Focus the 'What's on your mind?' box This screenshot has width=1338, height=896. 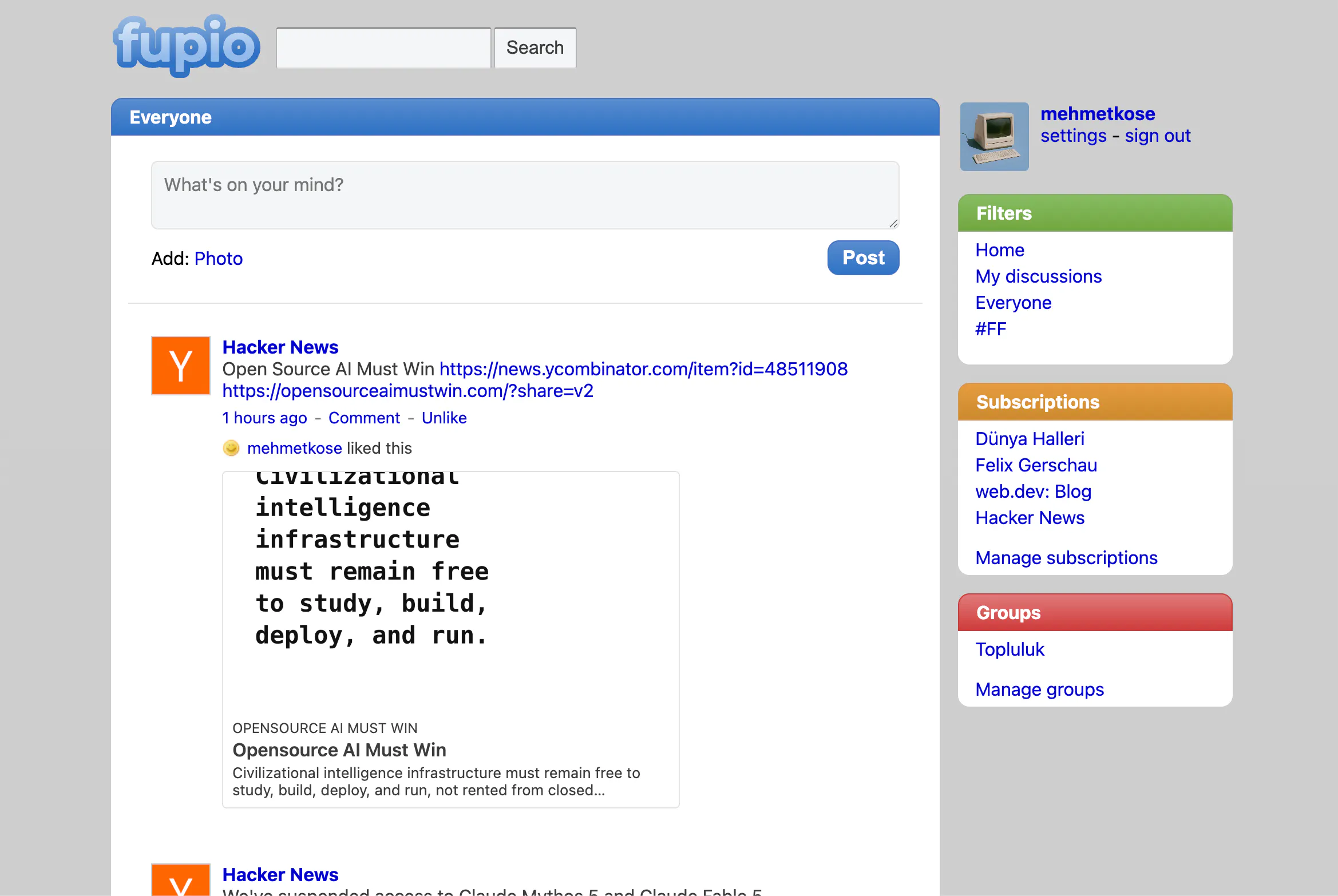(525, 195)
